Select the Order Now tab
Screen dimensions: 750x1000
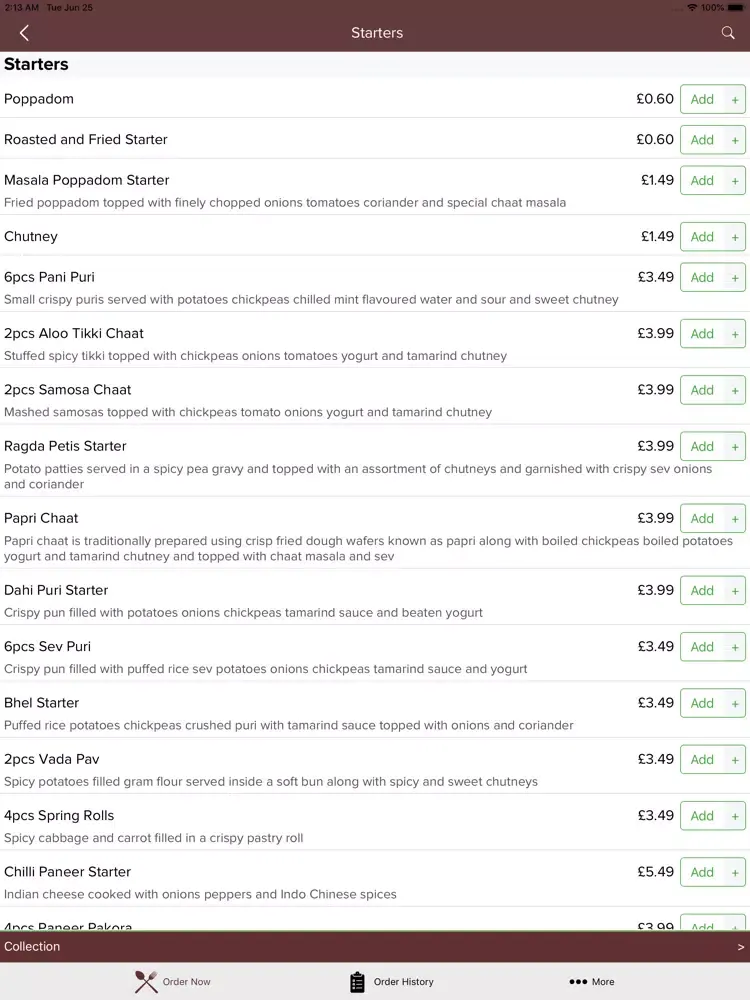(x=172, y=982)
